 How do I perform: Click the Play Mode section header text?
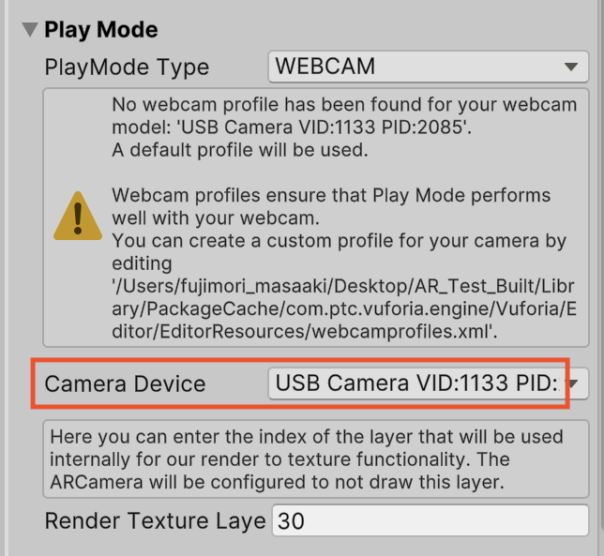[x=101, y=30]
